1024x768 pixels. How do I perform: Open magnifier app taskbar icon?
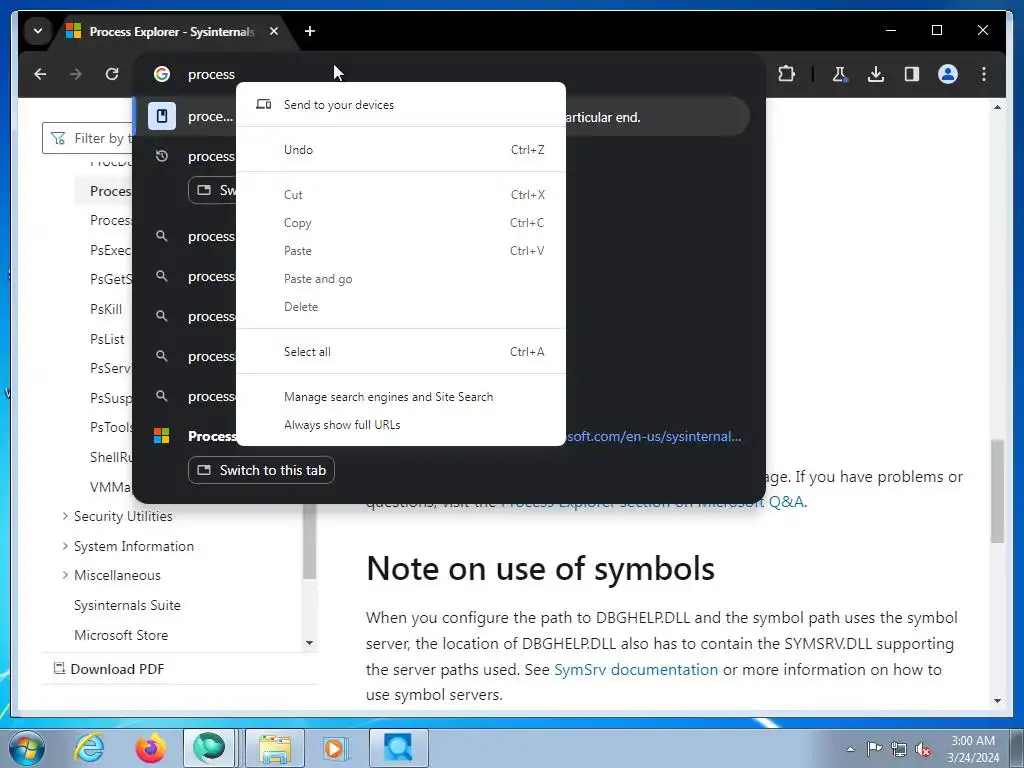click(398, 748)
